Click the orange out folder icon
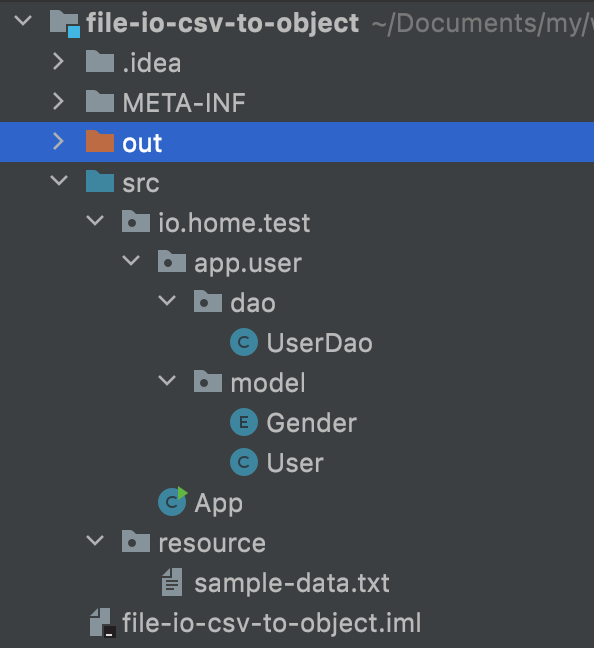The height and width of the screenshot is (648, 594). 100,141
